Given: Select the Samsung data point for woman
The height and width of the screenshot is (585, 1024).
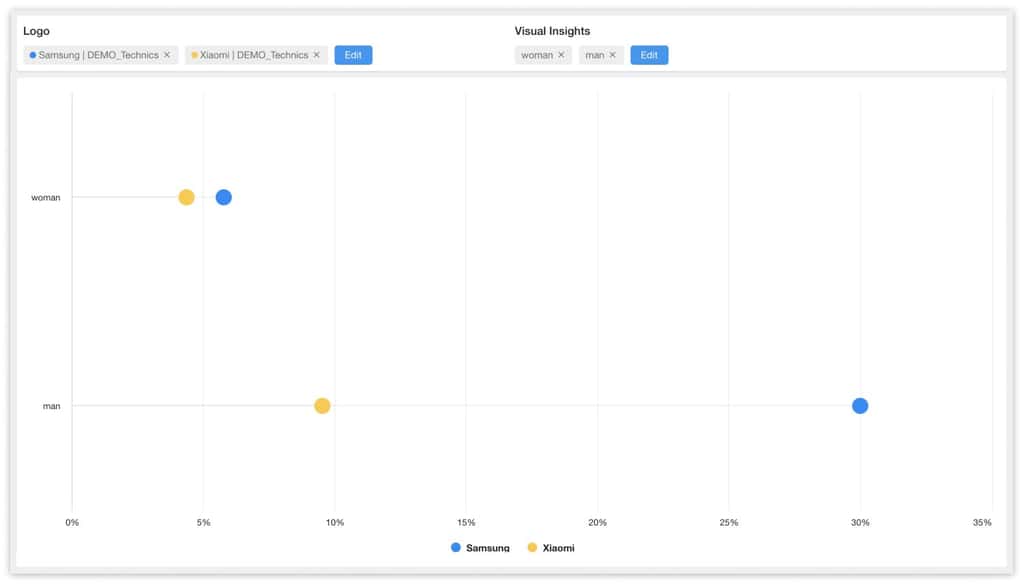Looking at the screenshot, I should click(223, 197).
